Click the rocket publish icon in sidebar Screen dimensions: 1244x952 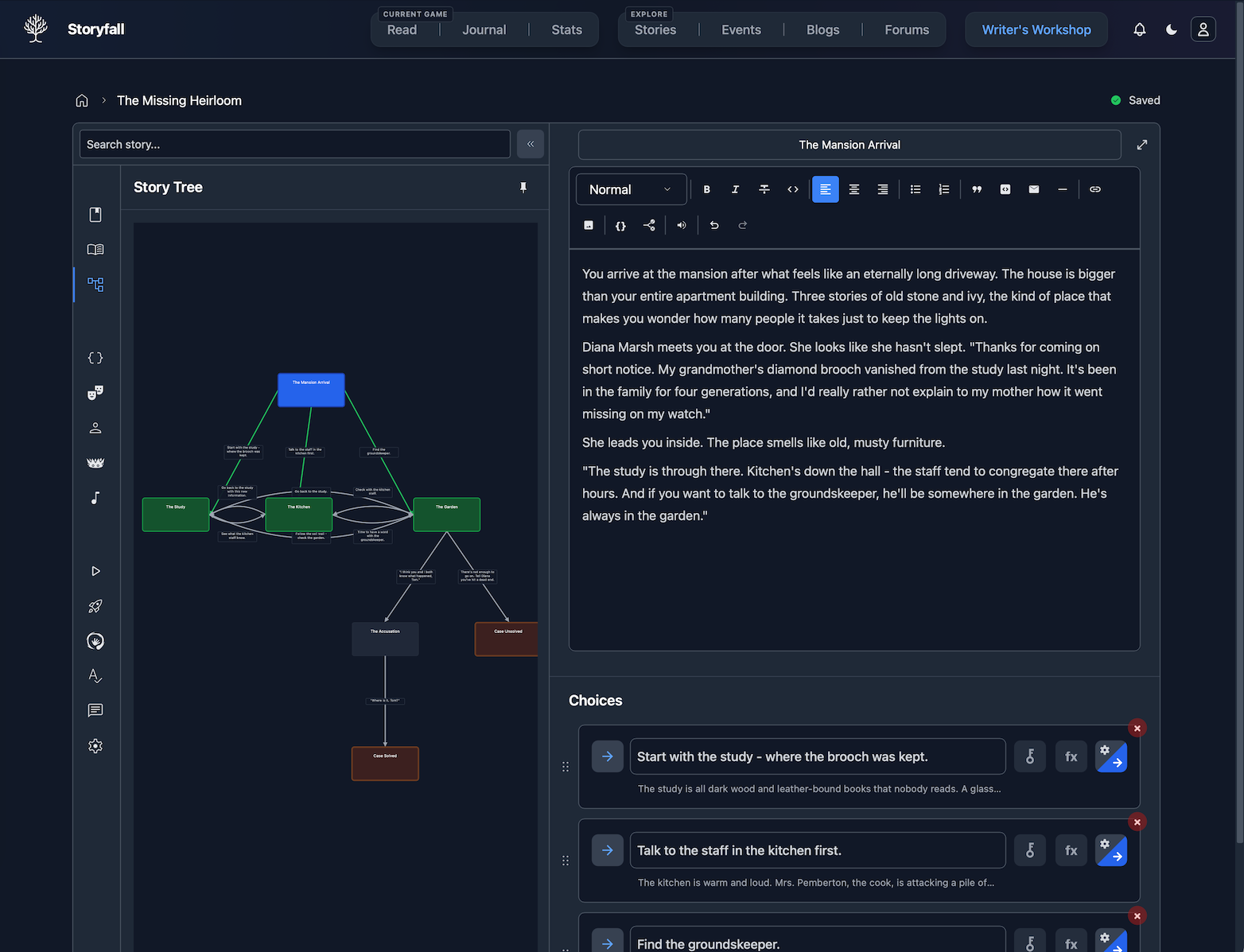point(95,606)
